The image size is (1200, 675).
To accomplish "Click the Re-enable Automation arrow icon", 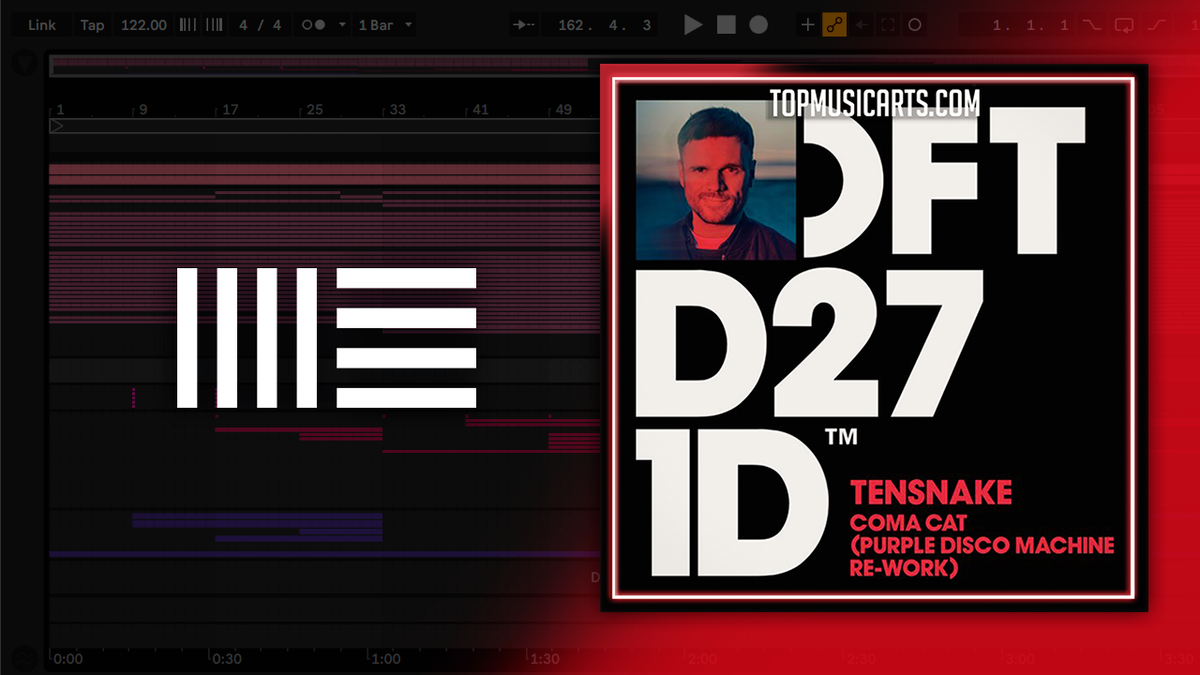I will pos(861,25).
